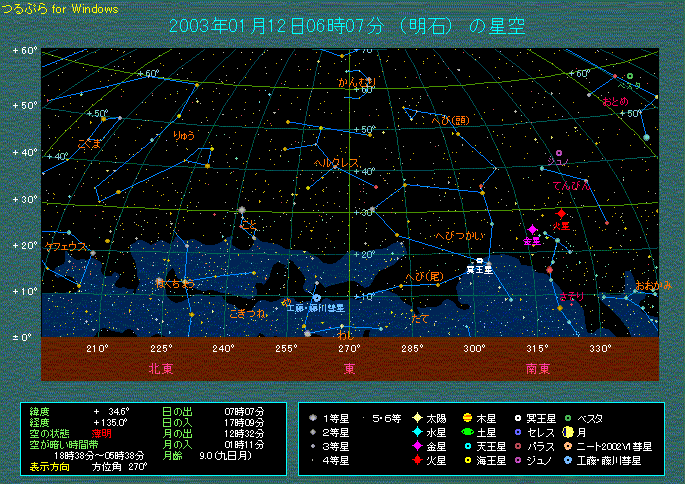This screenshot has width=685, height=484.
Task: Click the Juno (ジュノ) asteroid marker
Action: [x=558, y=154]
